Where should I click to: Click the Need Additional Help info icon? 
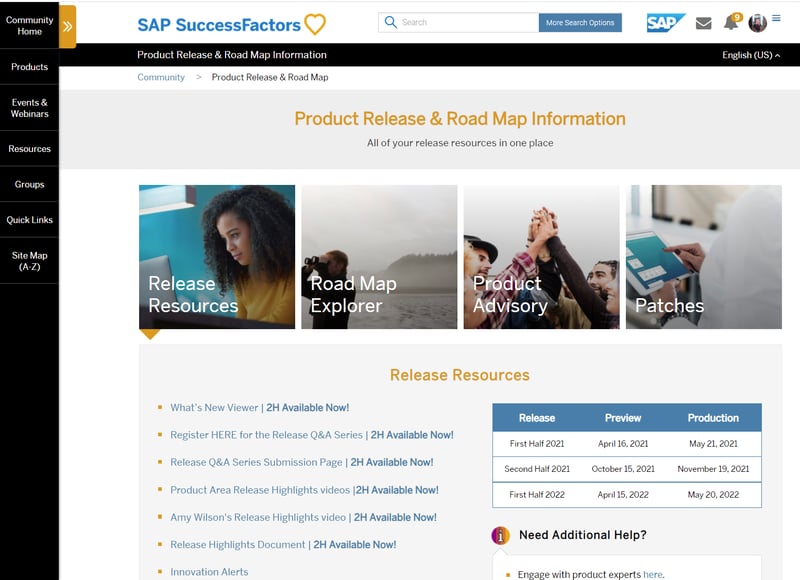(x=501, y=535)
